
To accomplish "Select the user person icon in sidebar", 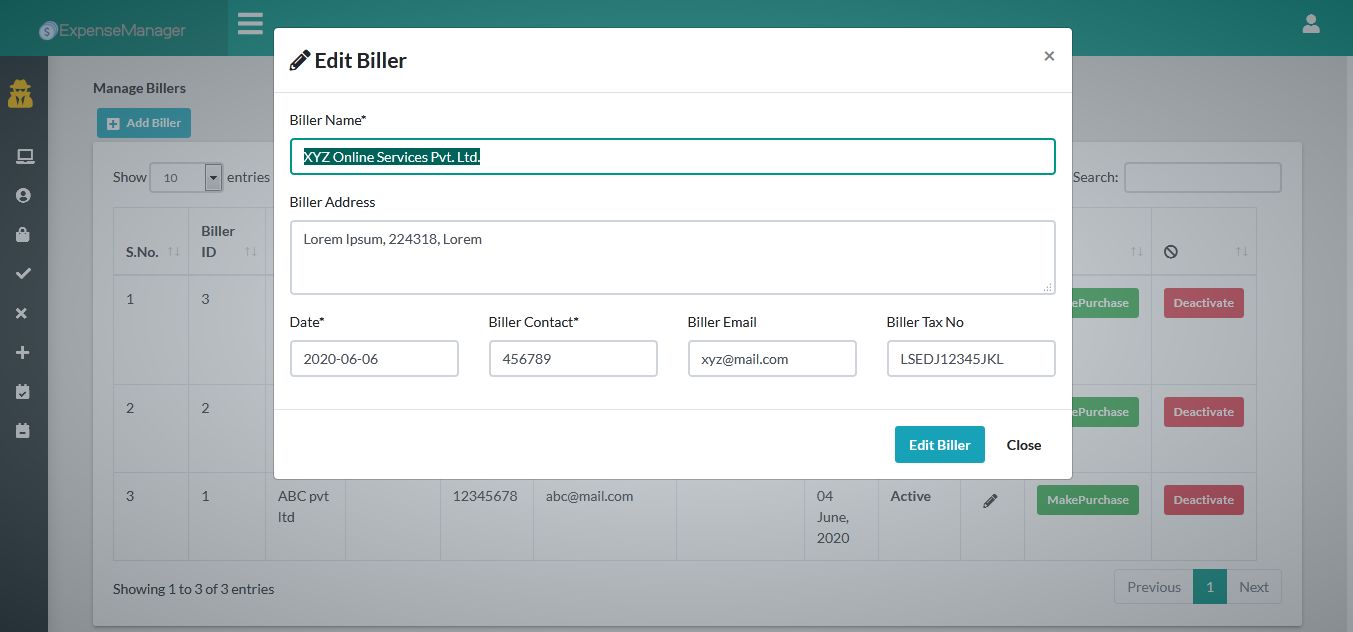I will [23, 195].
